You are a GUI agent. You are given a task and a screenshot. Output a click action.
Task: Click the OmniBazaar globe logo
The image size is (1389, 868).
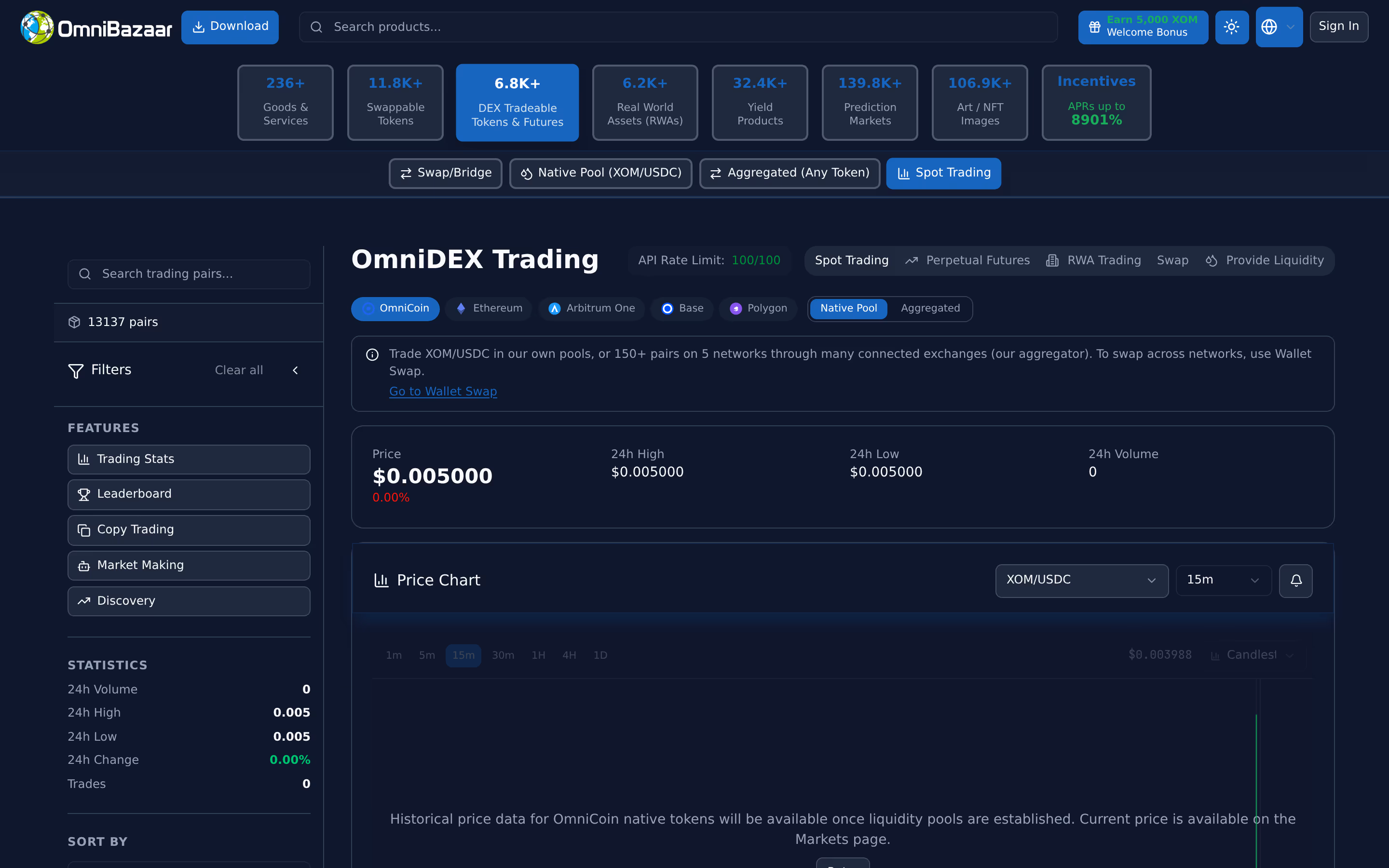coord(37,27)
